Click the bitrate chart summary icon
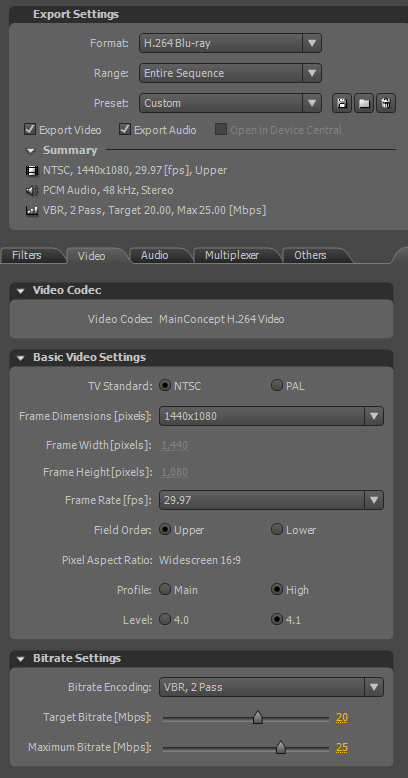 point(32,210)
